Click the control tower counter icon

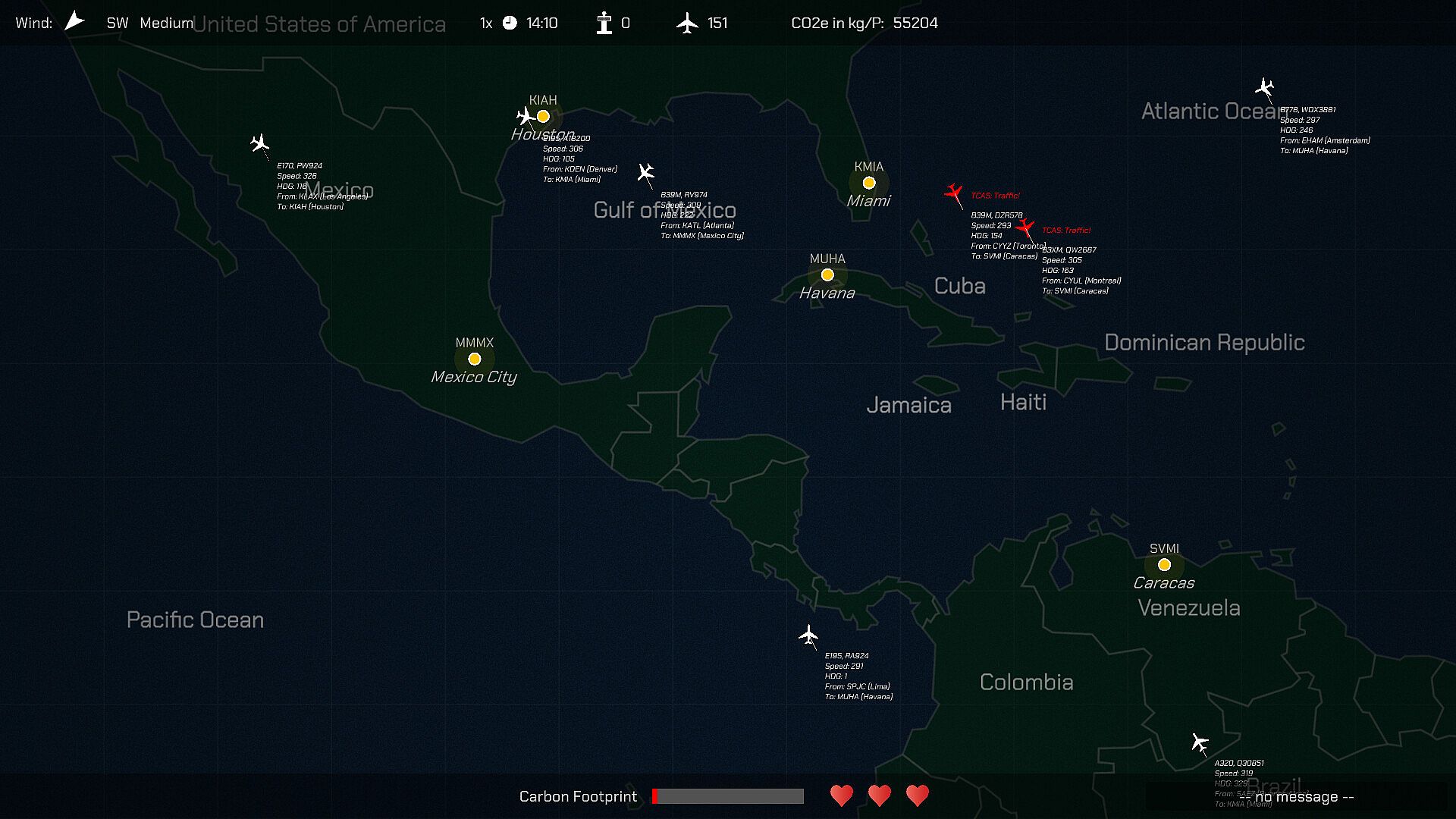[x=604, y=23]
